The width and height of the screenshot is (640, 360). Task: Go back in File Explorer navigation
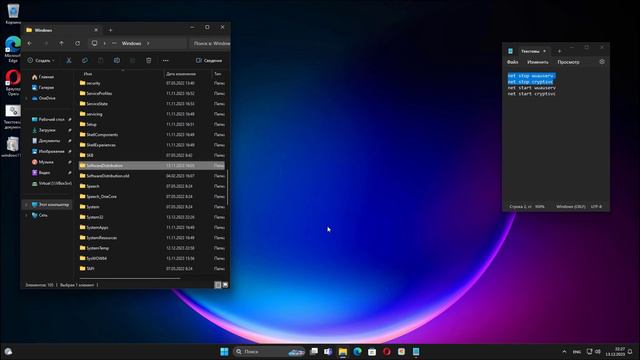point(29,43)
